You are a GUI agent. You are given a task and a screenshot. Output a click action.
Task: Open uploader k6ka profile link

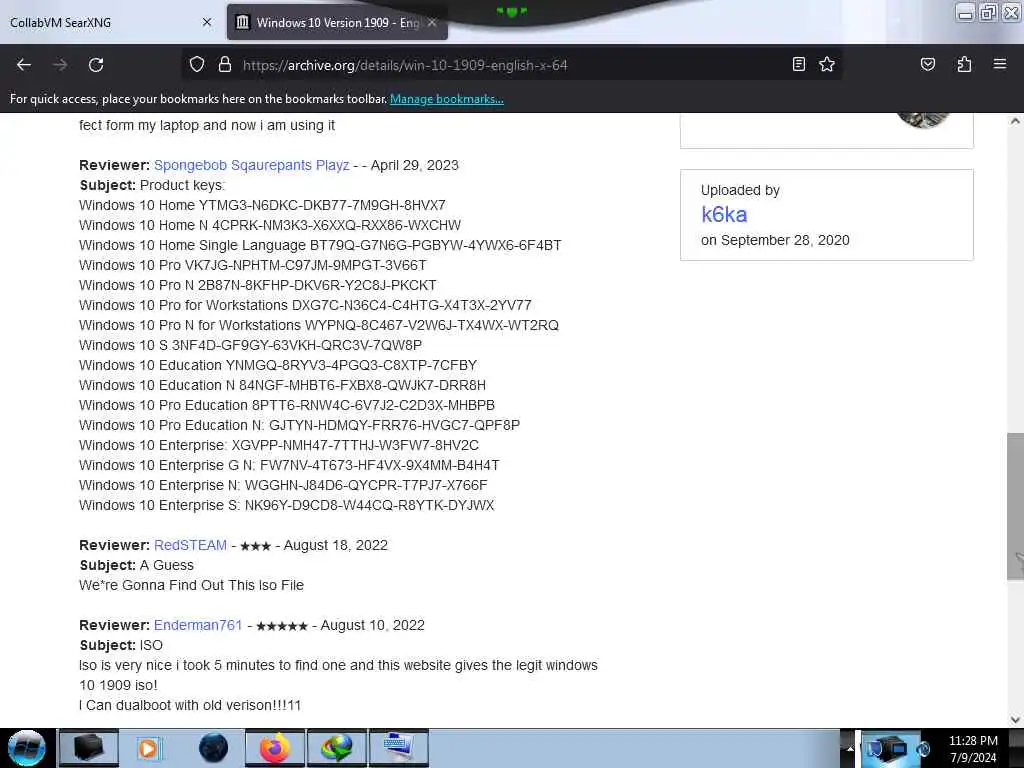(724, 214)
